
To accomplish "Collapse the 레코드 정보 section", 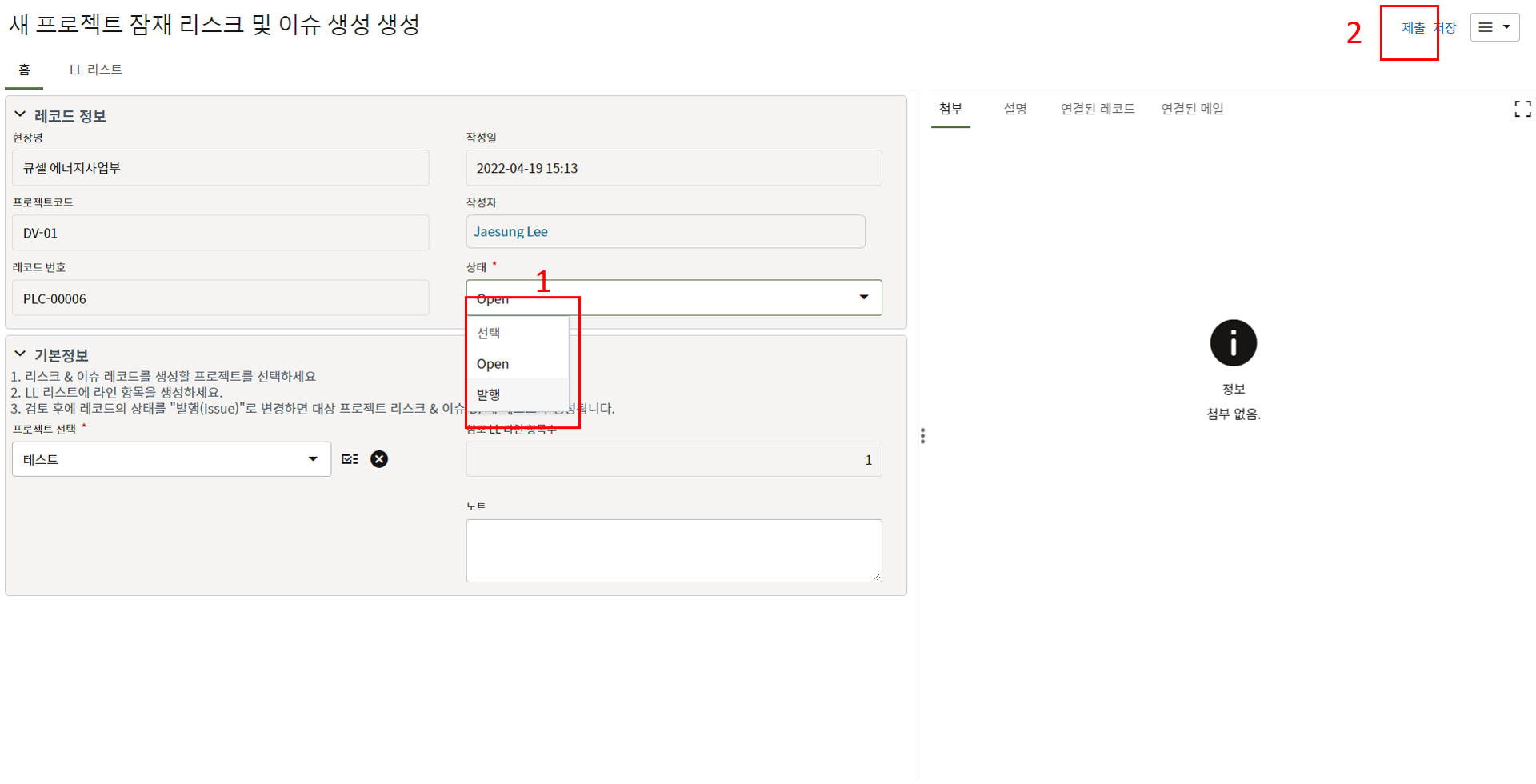I will point(20,115).
